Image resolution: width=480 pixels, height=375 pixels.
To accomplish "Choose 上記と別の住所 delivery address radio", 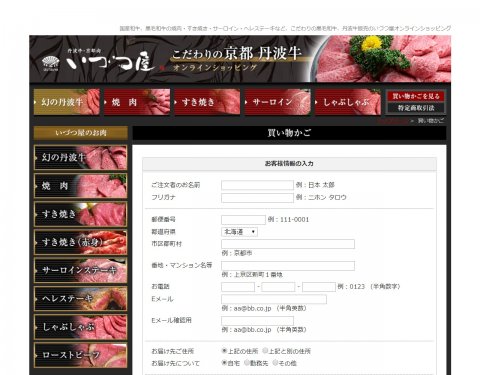I will (265, 350).
